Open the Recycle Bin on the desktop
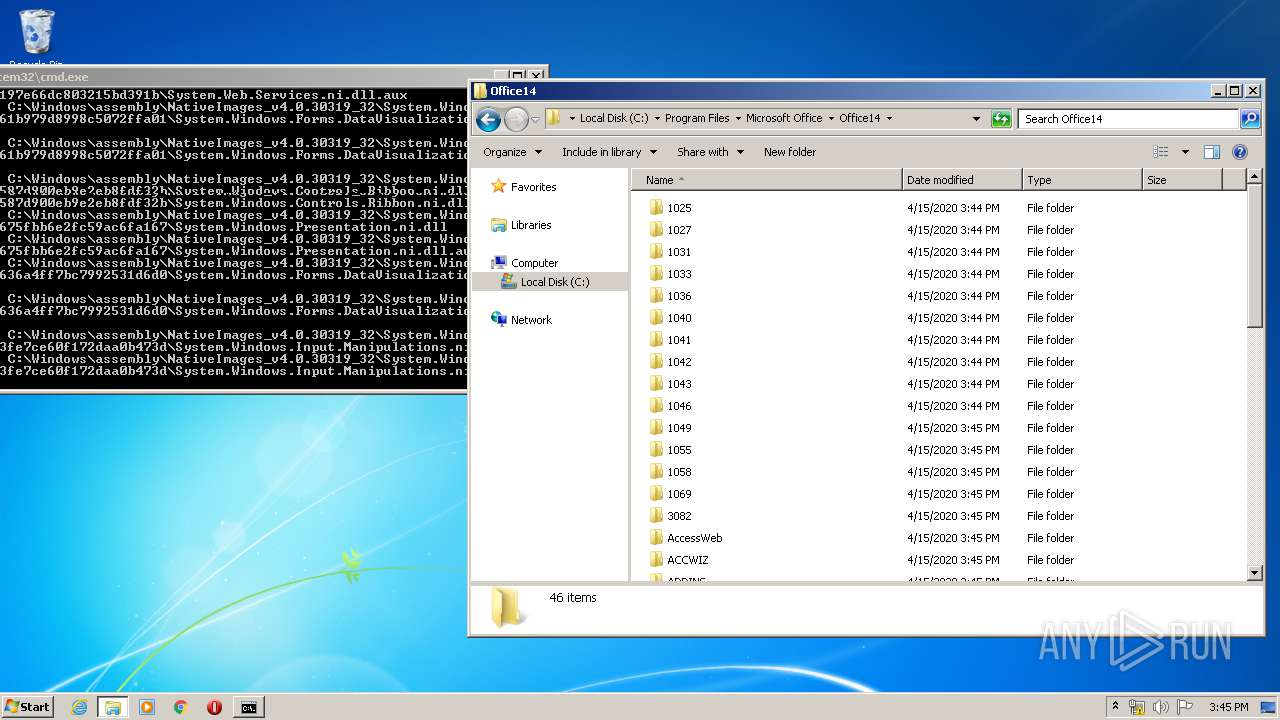 click(37, 38)
